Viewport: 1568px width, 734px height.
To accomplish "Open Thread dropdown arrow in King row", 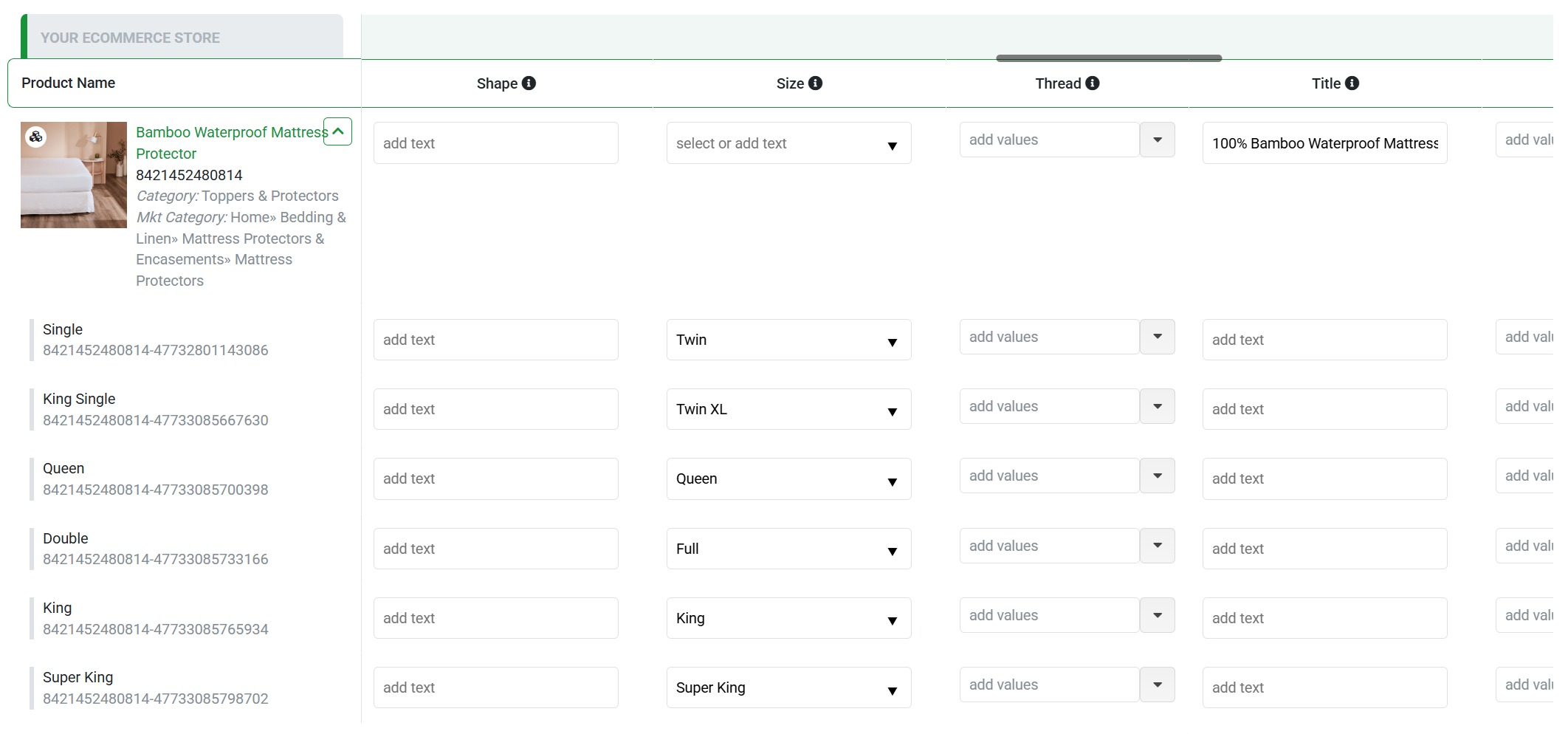I will (x=1158, y=615).
